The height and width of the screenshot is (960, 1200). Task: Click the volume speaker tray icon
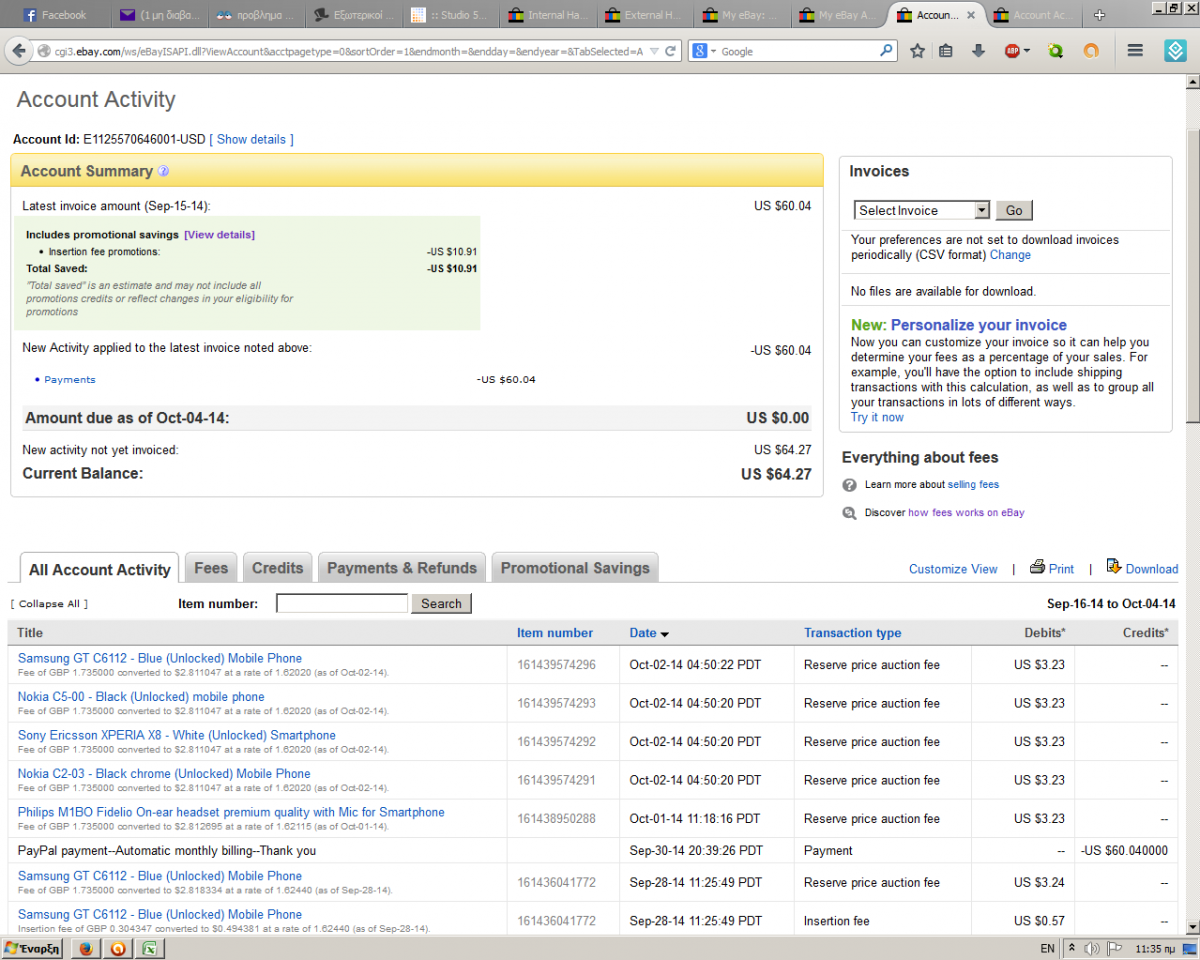pyautogui.click(x=1092, y=948)
